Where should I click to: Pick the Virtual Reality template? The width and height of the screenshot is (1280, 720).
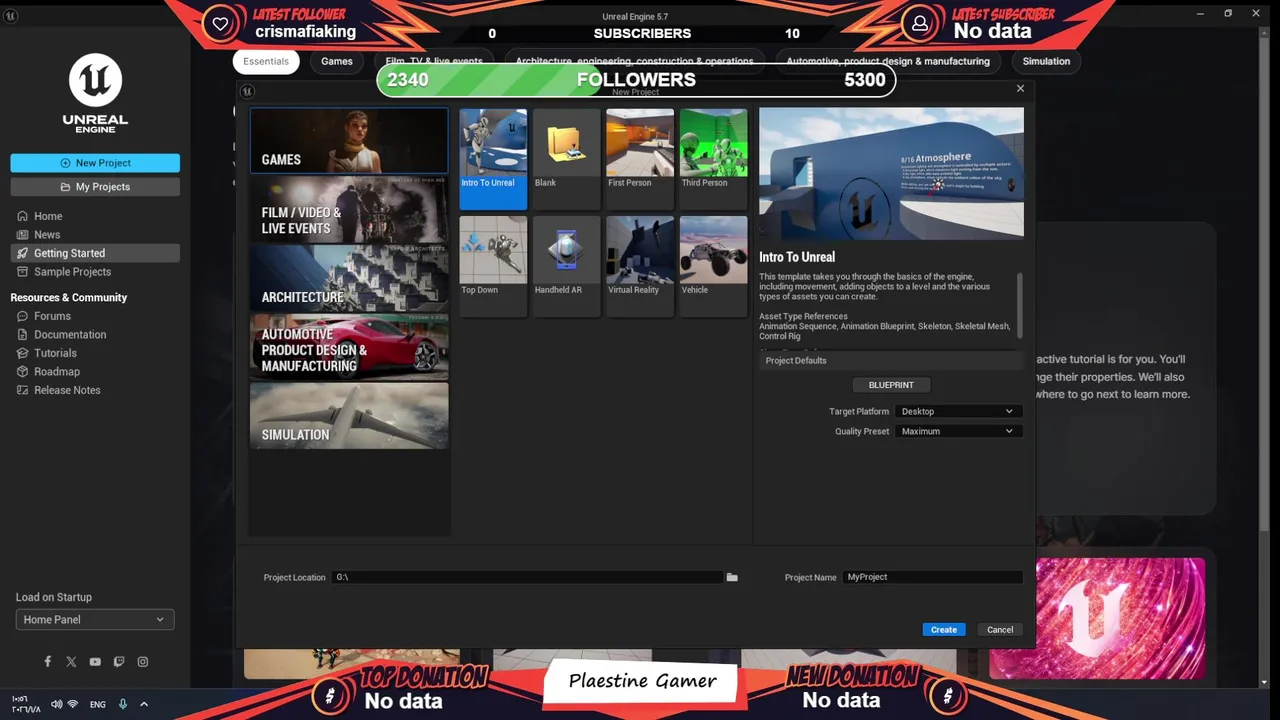click(640, 266)
